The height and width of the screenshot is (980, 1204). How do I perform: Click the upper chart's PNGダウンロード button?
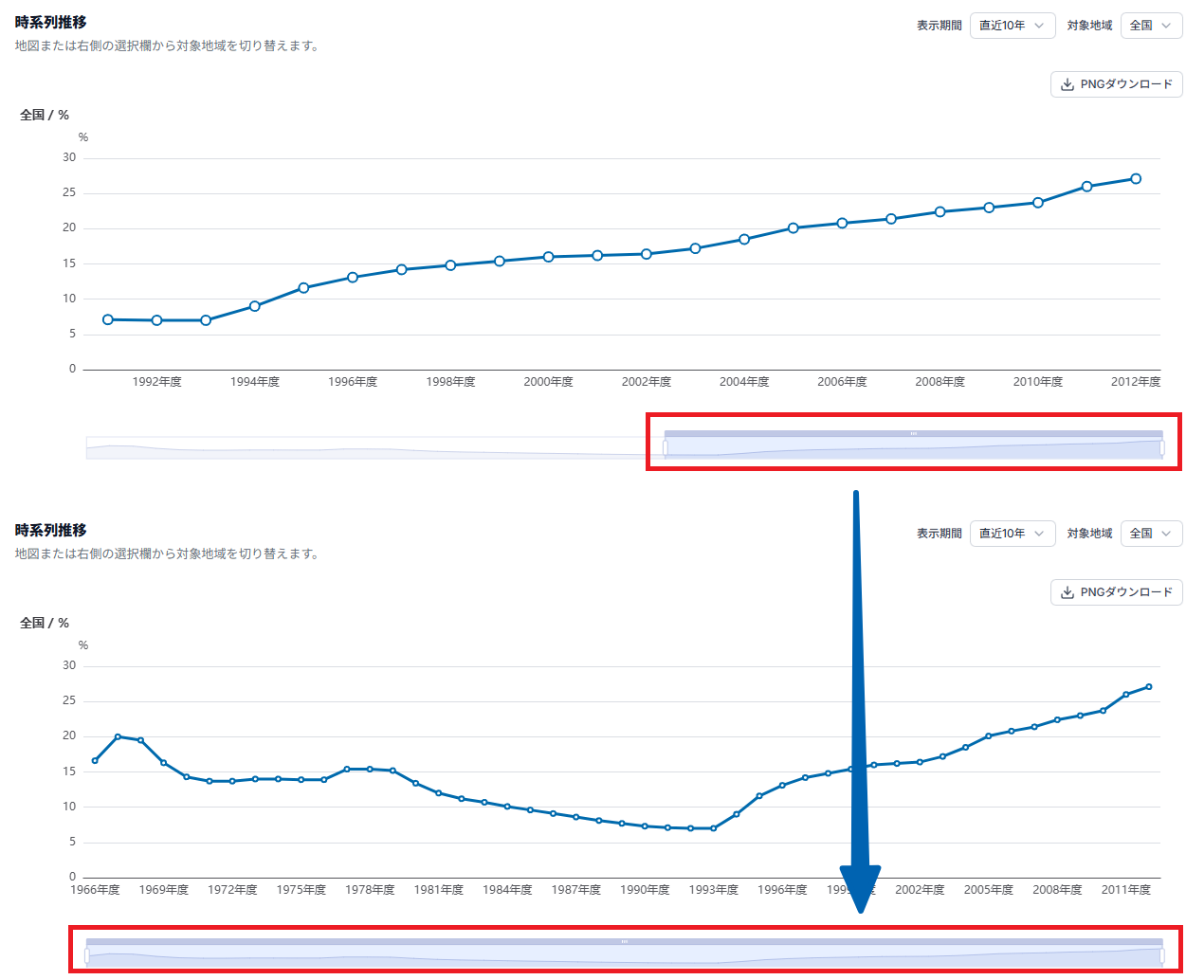[1117, 84]
